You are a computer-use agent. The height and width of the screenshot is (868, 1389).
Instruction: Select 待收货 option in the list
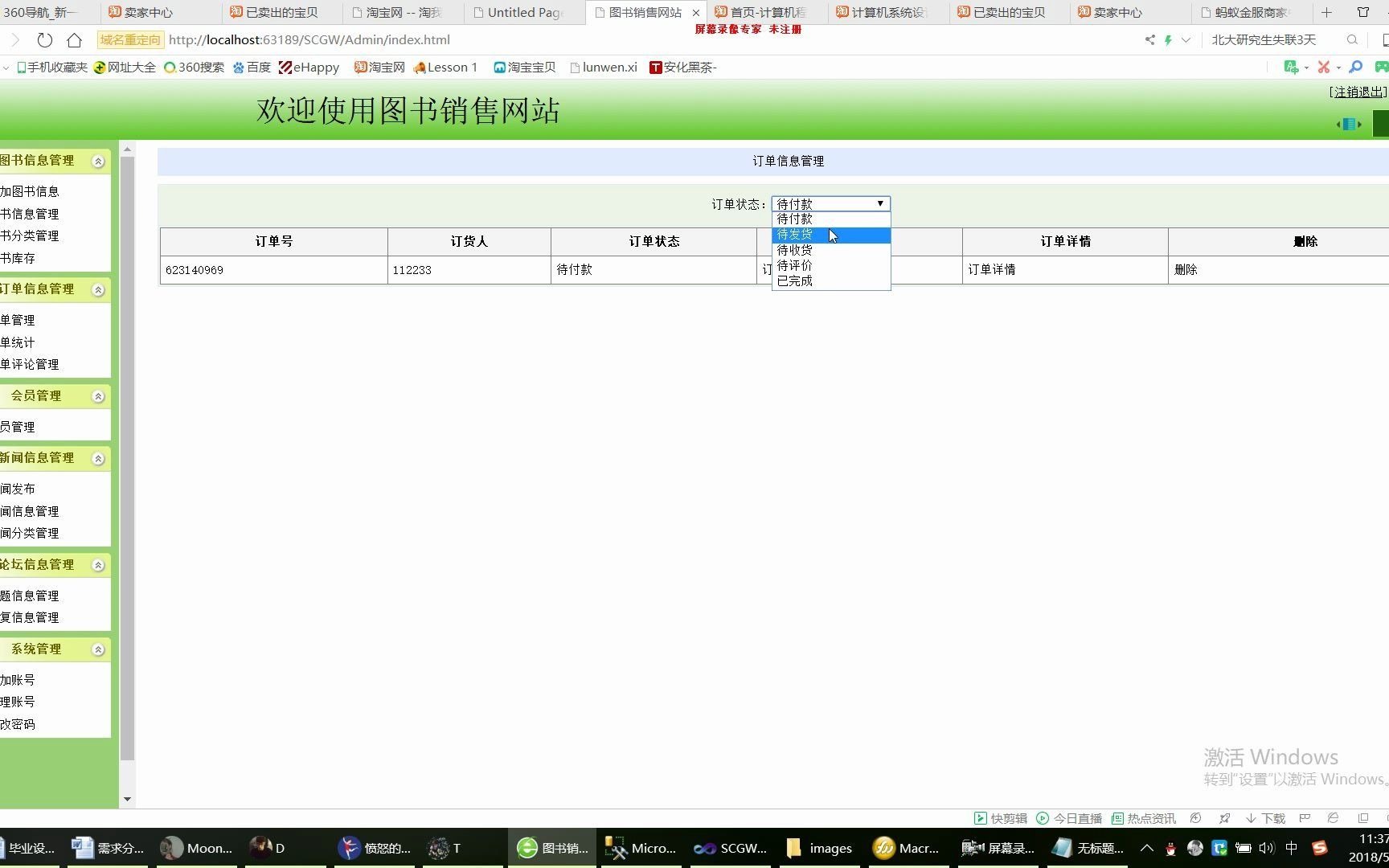pyautogui.click(x=830, y=250)
